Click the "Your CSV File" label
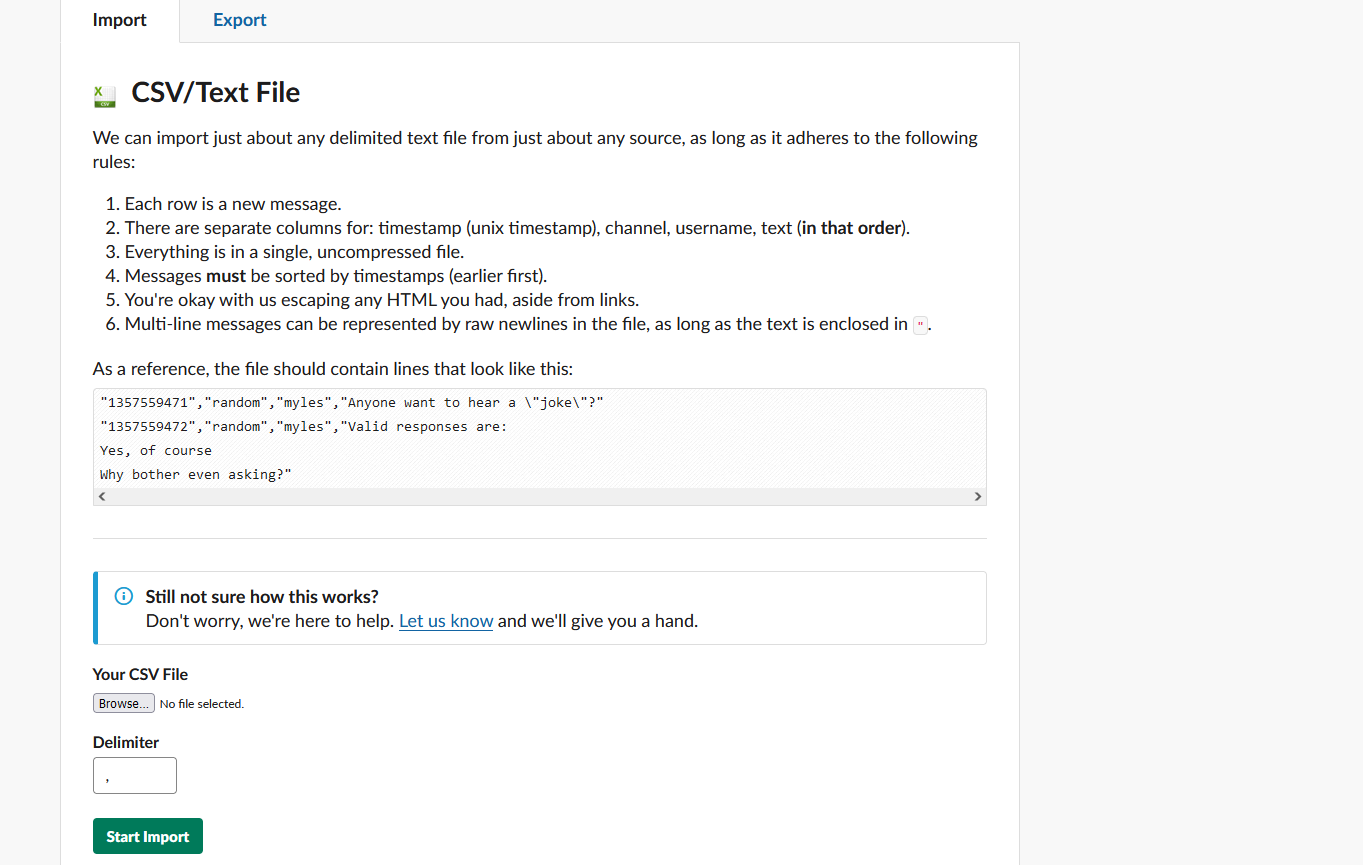This screenshot has height=865, width=1363. 141,675
